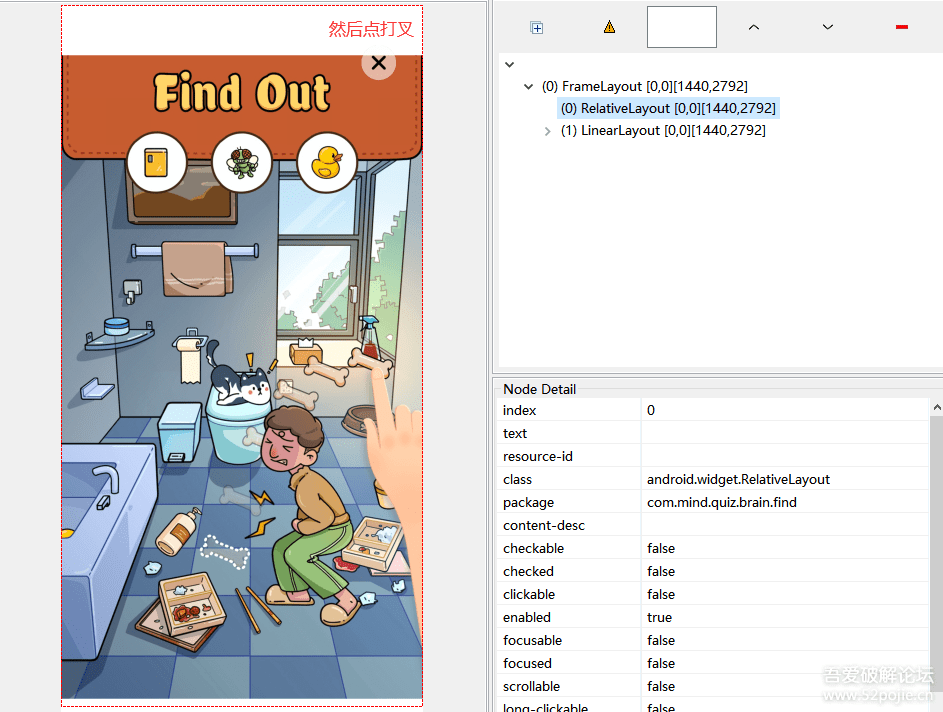Click the 'text' property name cell

[568, 433]
